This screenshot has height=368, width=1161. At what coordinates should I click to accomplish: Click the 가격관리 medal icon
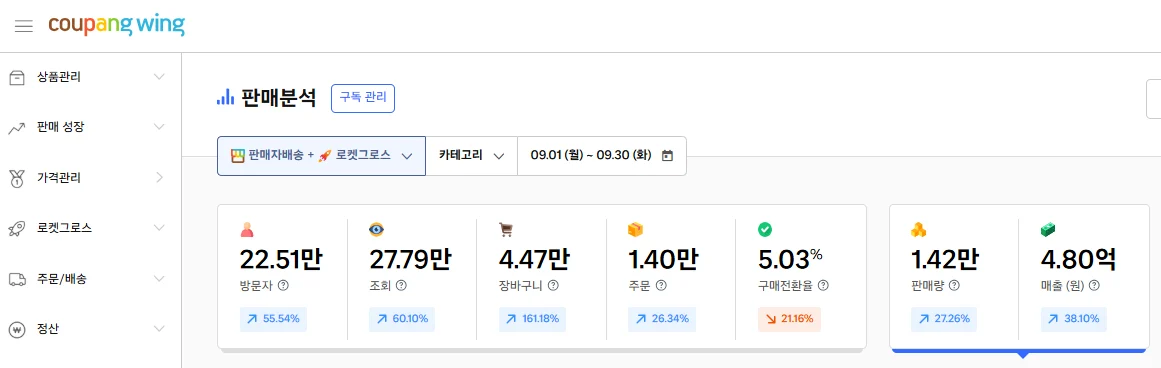pos(16,178)
